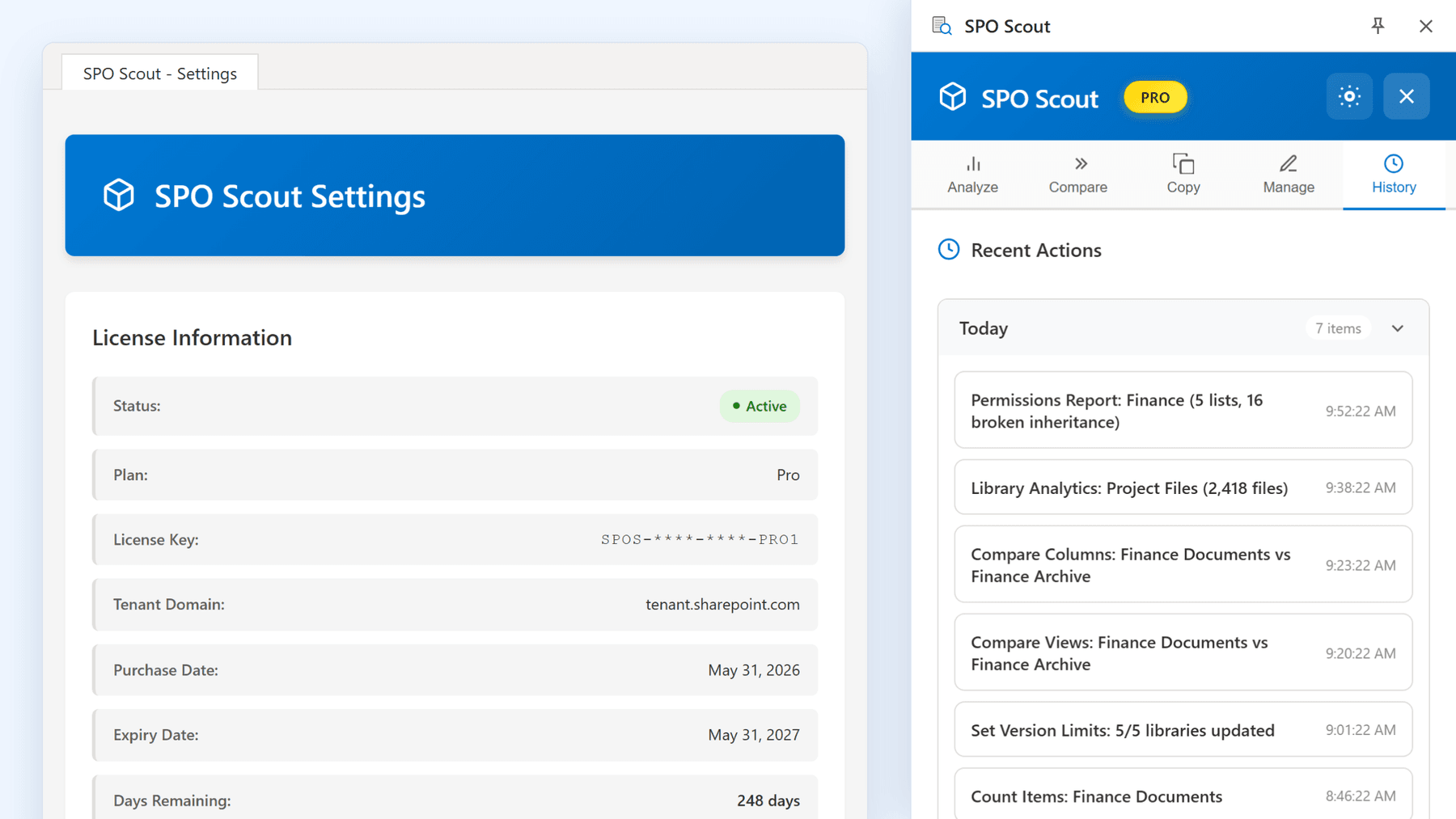1456x819 pixels.
Task: Open the Compare Views history entry
Action: 1183,652
